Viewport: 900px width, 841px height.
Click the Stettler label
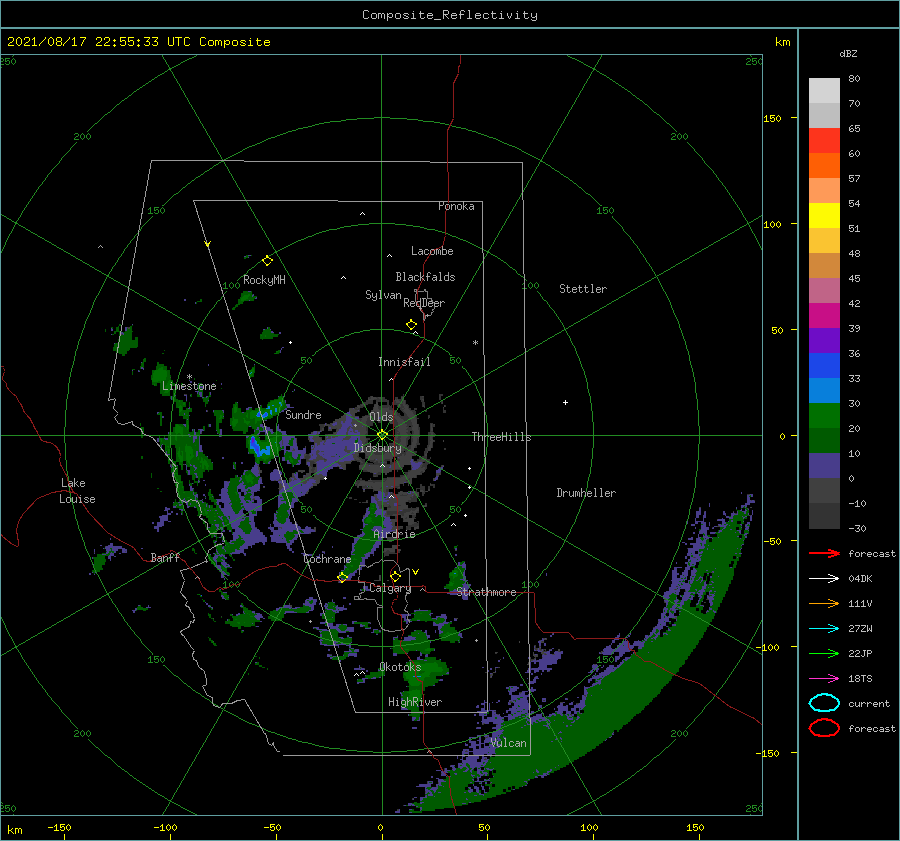coord(583,289)
